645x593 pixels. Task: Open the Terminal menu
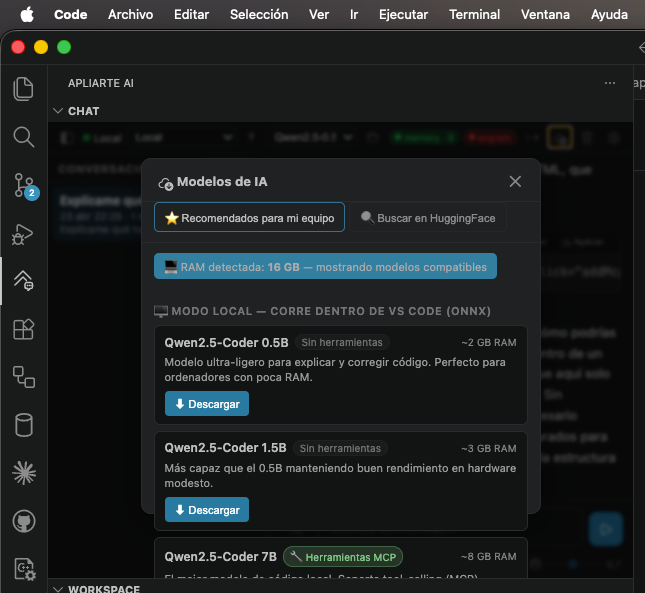474,14
